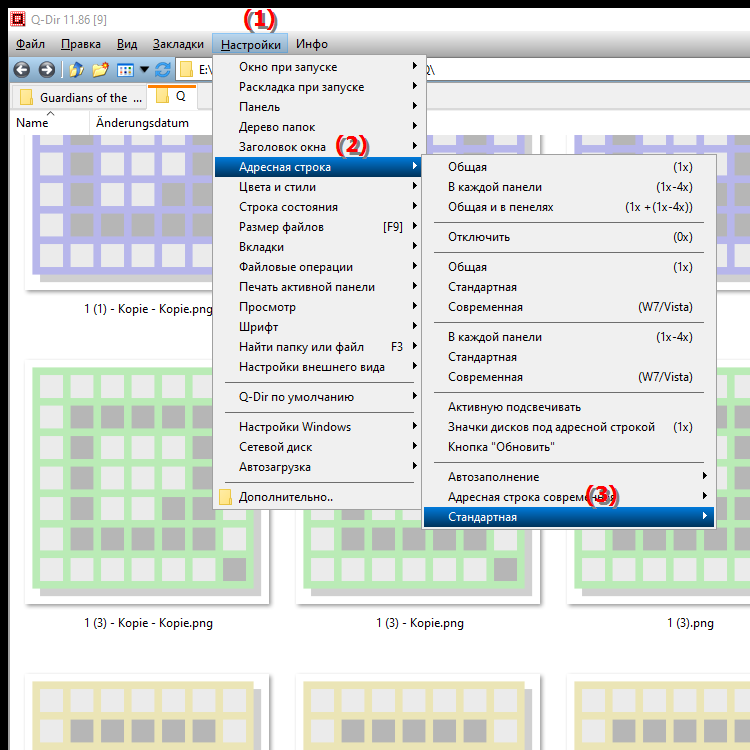Open the Инфо menu

(311, 44)
